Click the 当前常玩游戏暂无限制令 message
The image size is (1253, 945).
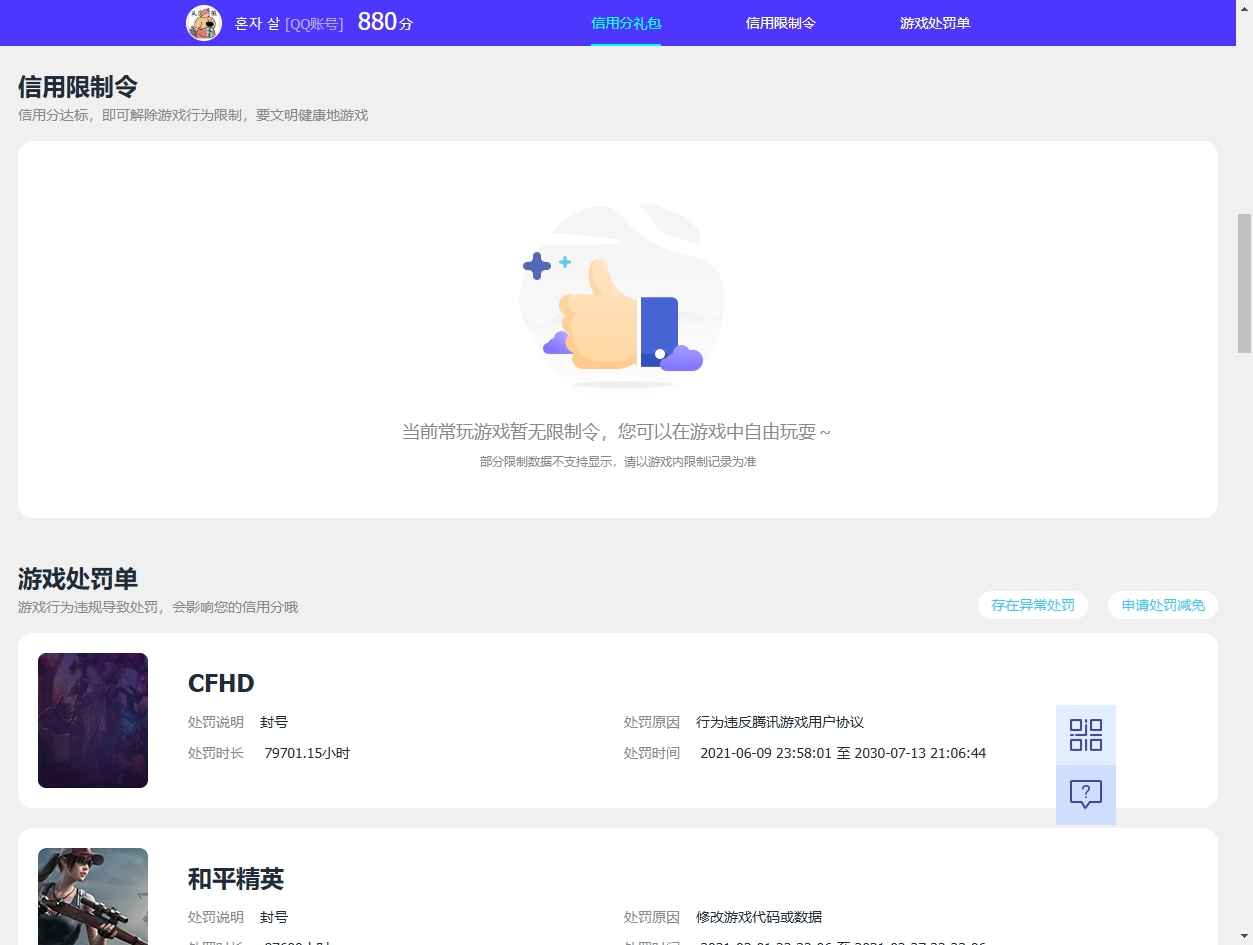tap(617, 432)
